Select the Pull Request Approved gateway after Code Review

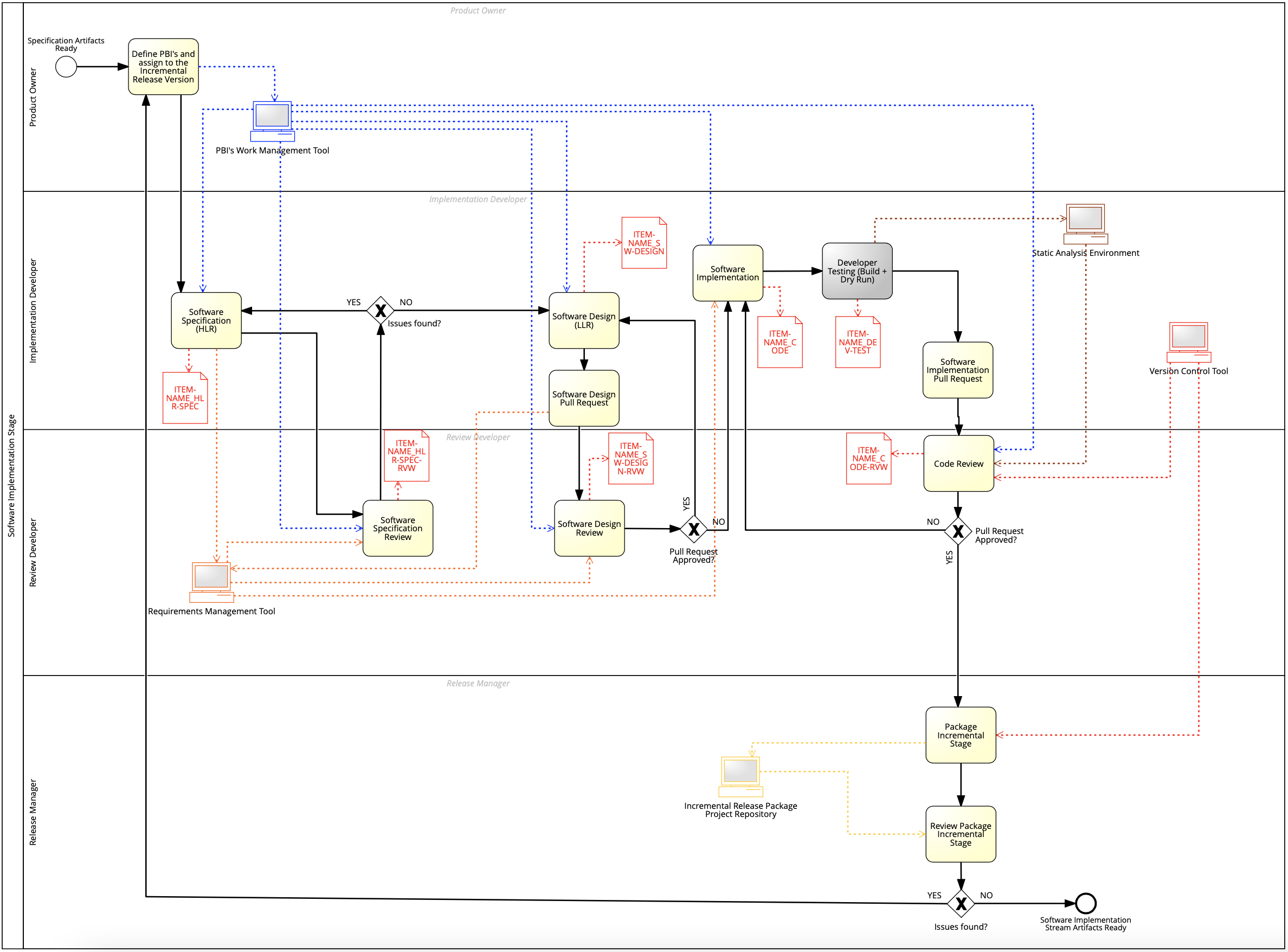coord(958,531)
